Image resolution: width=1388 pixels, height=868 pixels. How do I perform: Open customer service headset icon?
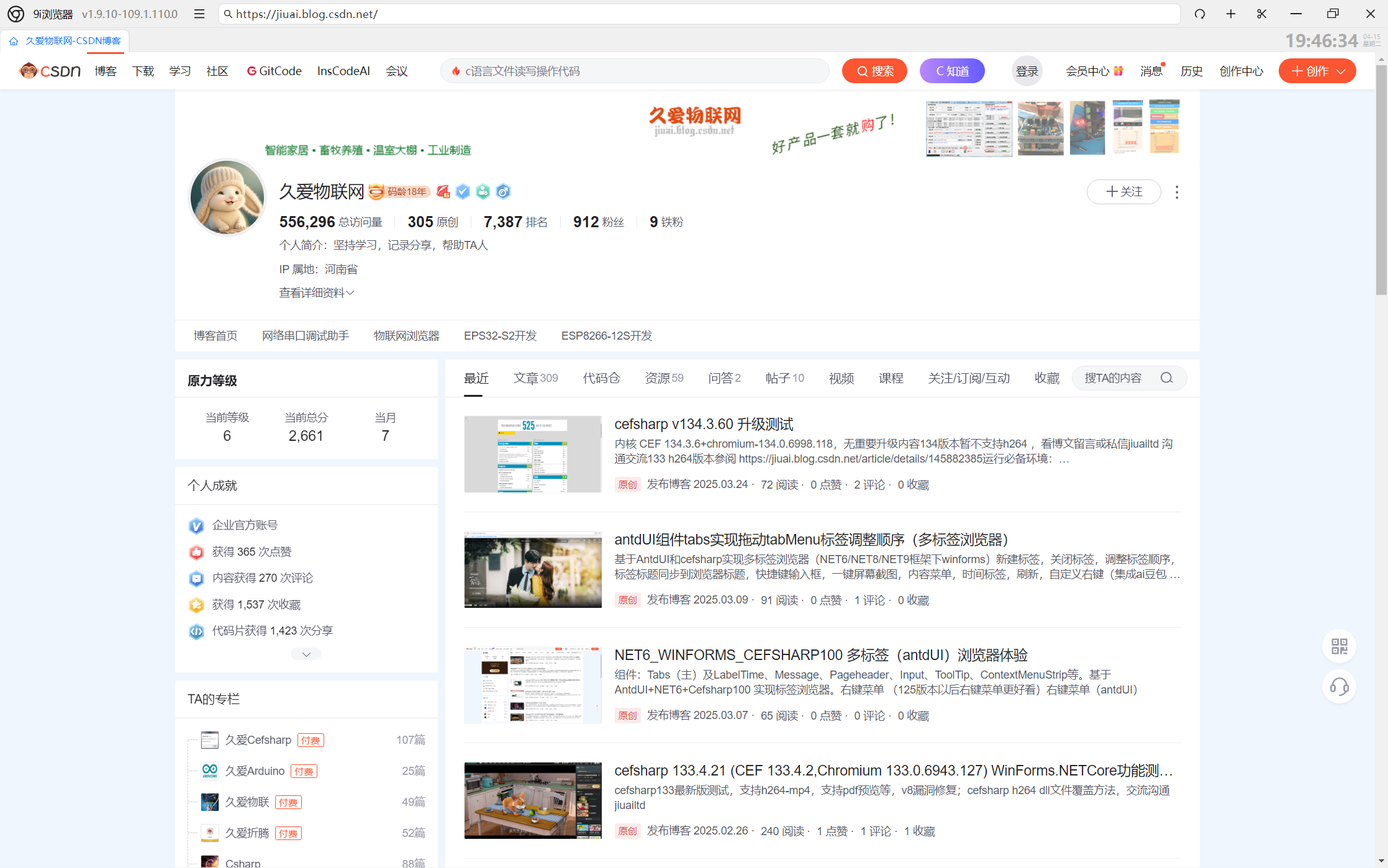pyautogui.click(x=1339, y=687)
